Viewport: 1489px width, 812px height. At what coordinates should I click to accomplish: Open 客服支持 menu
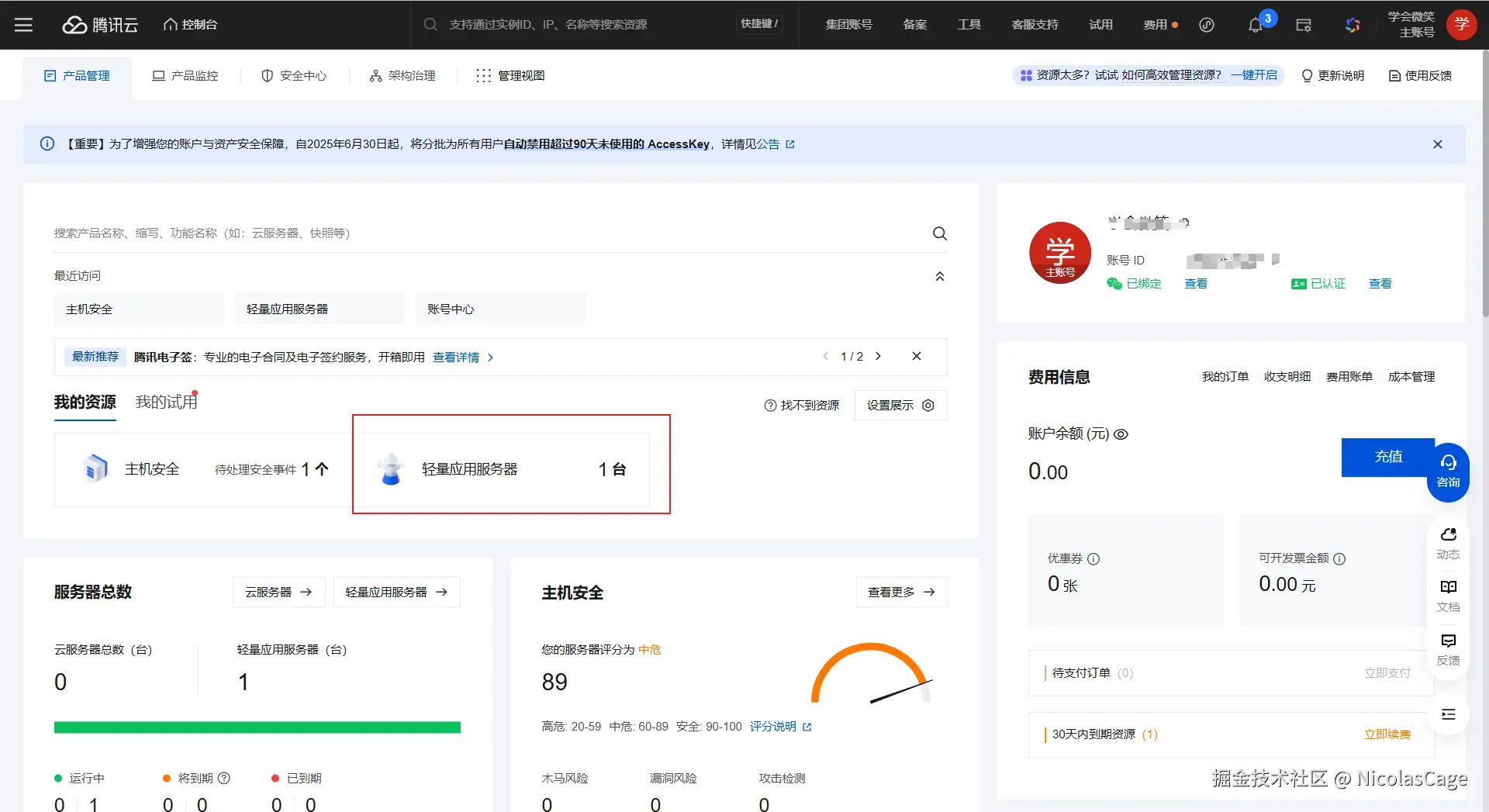click(1035, 25)
